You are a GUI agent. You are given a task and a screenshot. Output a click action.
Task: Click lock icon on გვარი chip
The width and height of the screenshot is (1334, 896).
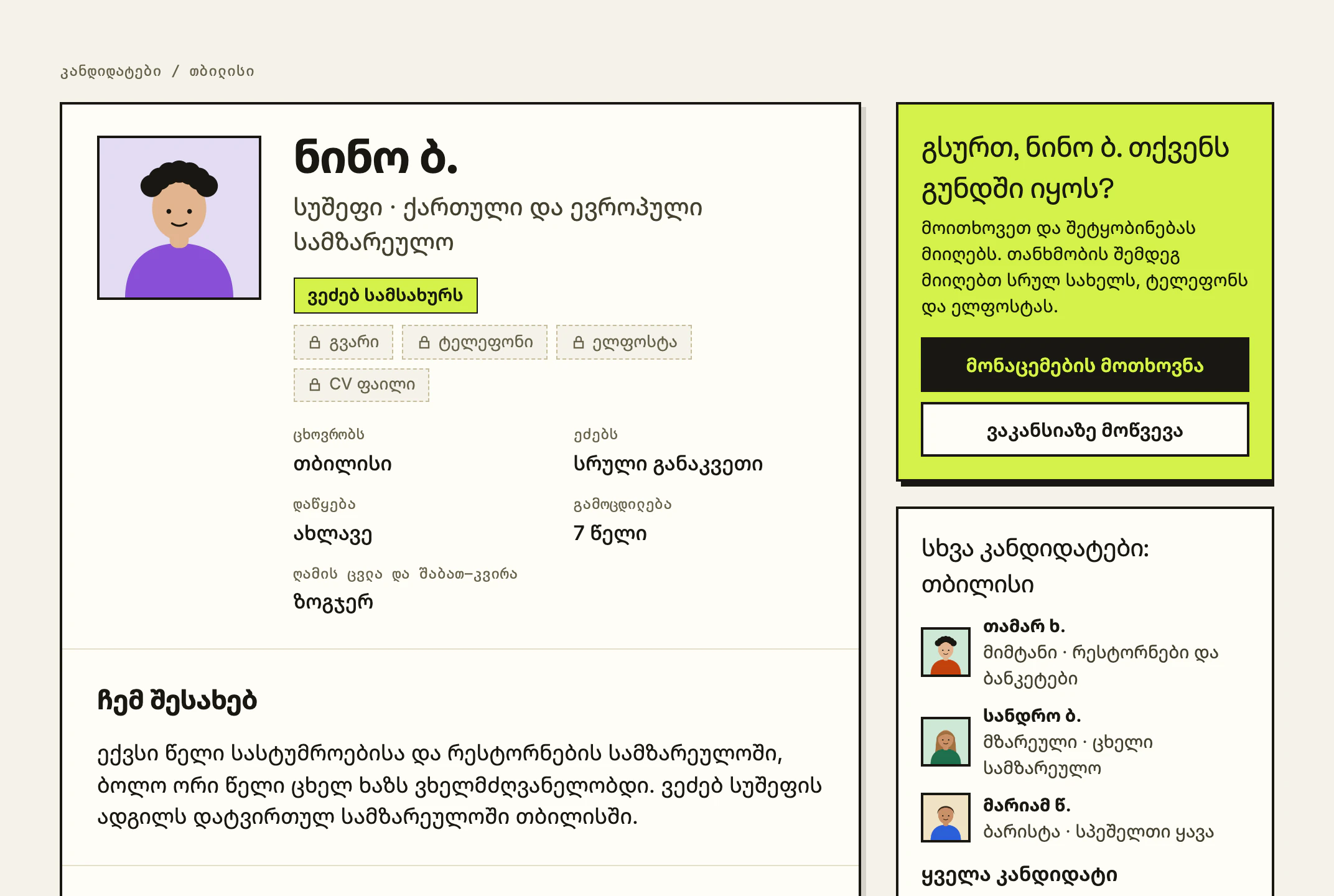point(315,342)
